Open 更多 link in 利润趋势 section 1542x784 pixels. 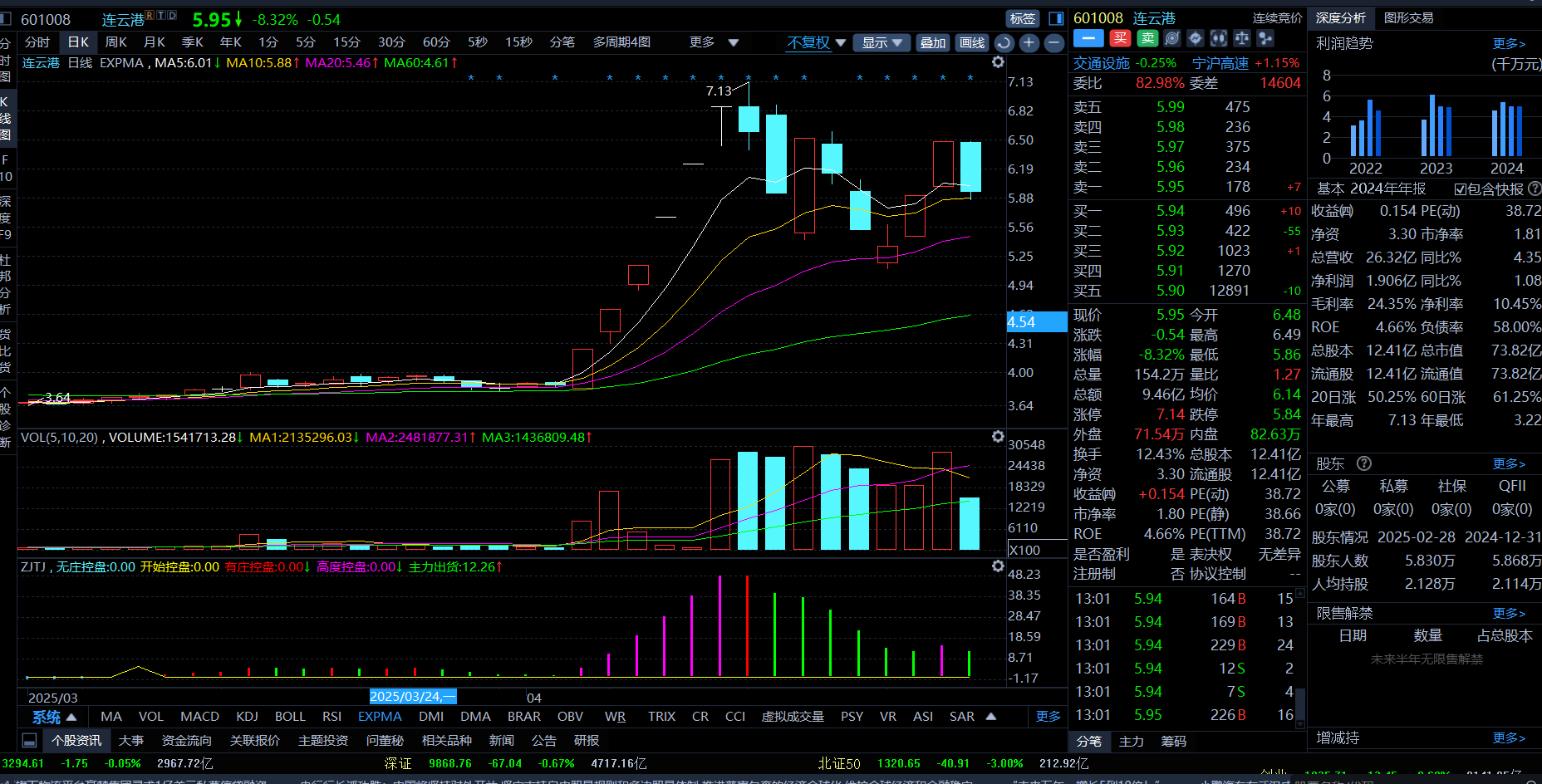[1508, 43]
